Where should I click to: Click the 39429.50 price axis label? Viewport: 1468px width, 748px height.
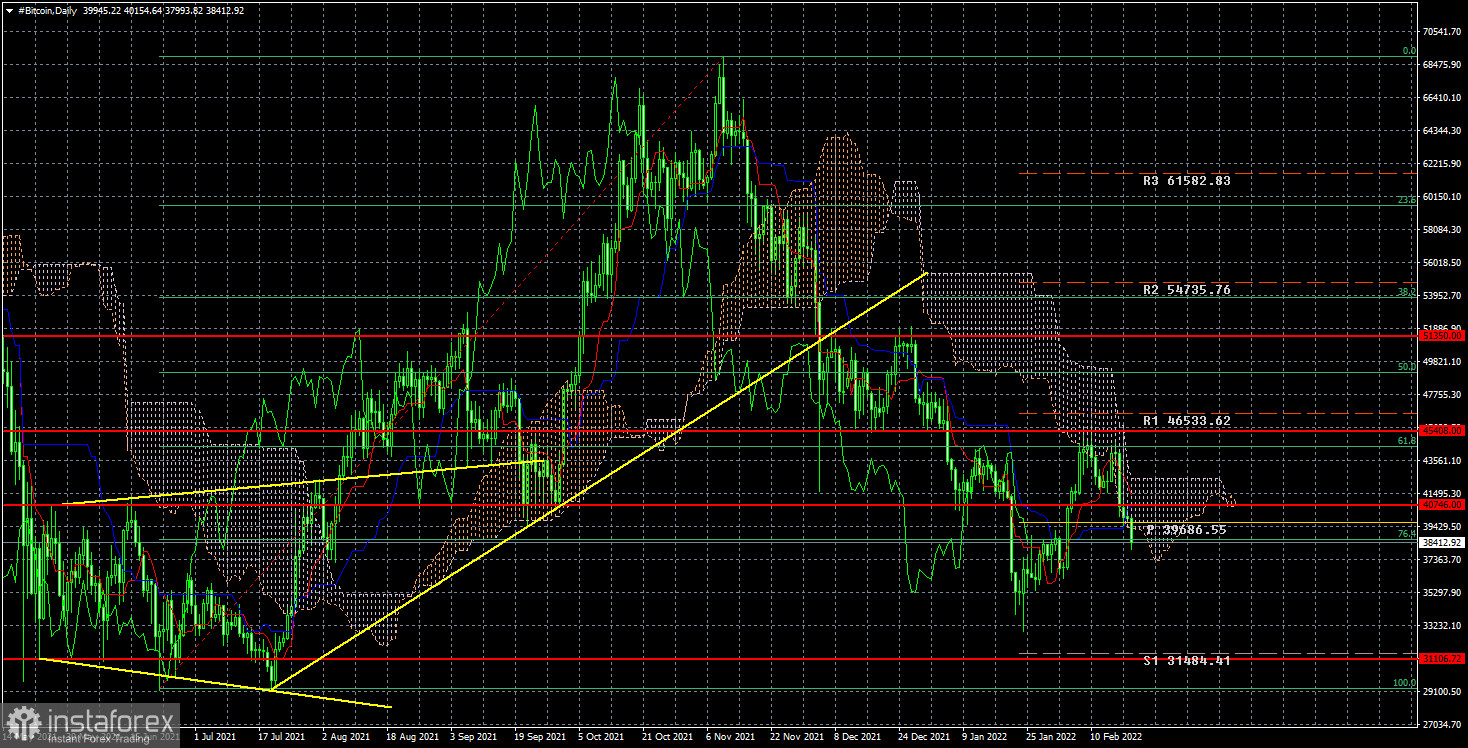[1443, 527]
